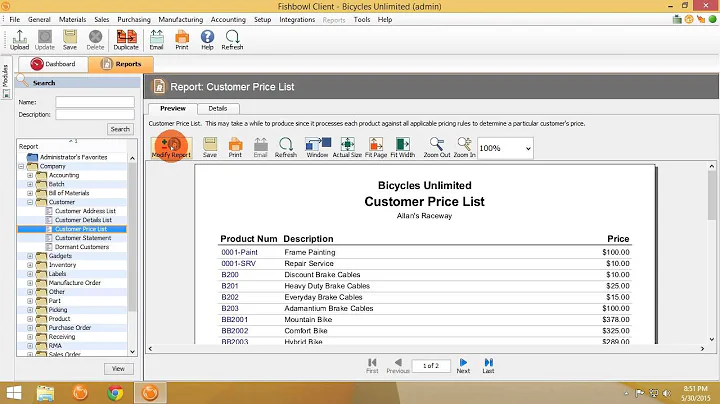Screen dimensions: 720x404
Task: Open the Tools menu
Action: click(x=362, y=19)
